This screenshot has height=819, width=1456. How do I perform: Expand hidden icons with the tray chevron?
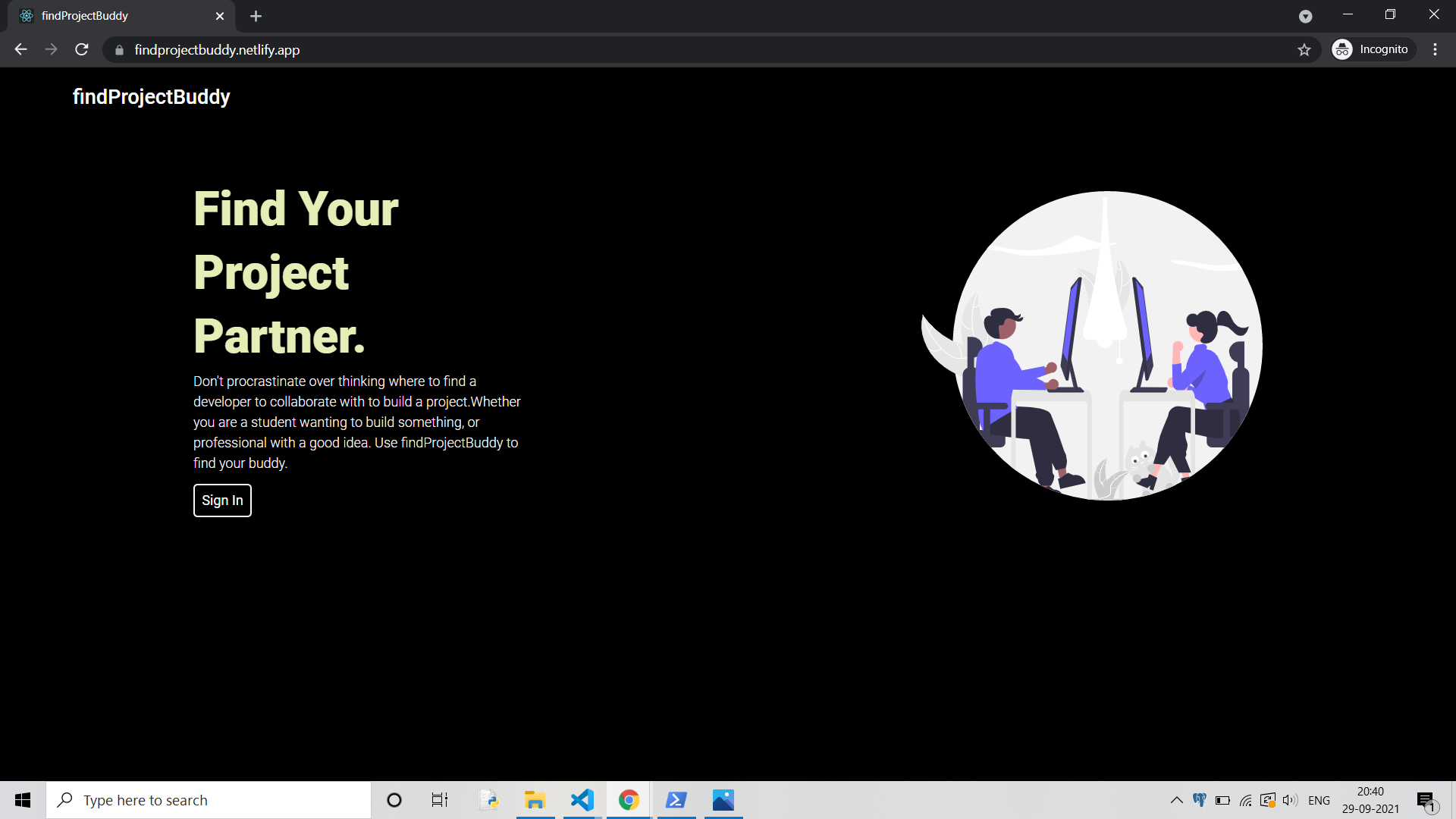(x=1177, y=800)
